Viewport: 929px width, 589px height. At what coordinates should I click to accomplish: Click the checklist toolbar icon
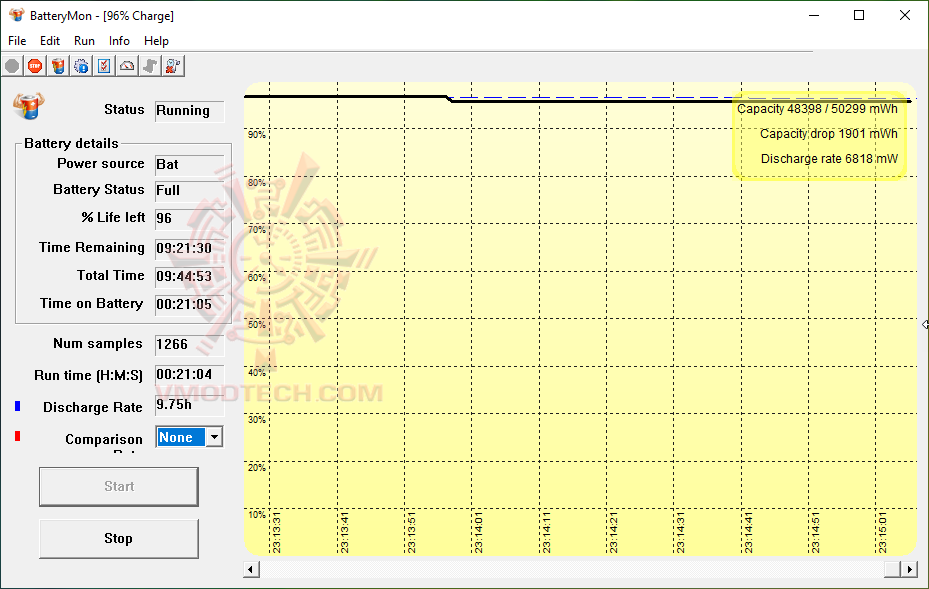pos(104,66)
